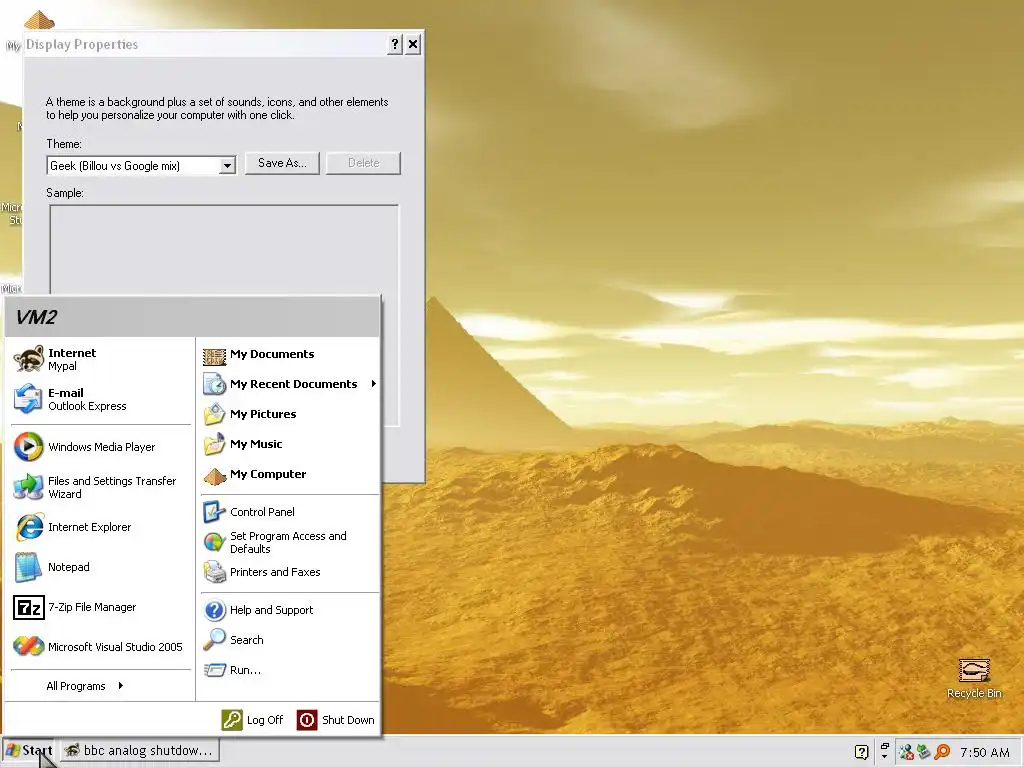Open Microsoft Visual Studio 2005
Viewport: 1024px width, 768px height.
pos(101,647)
